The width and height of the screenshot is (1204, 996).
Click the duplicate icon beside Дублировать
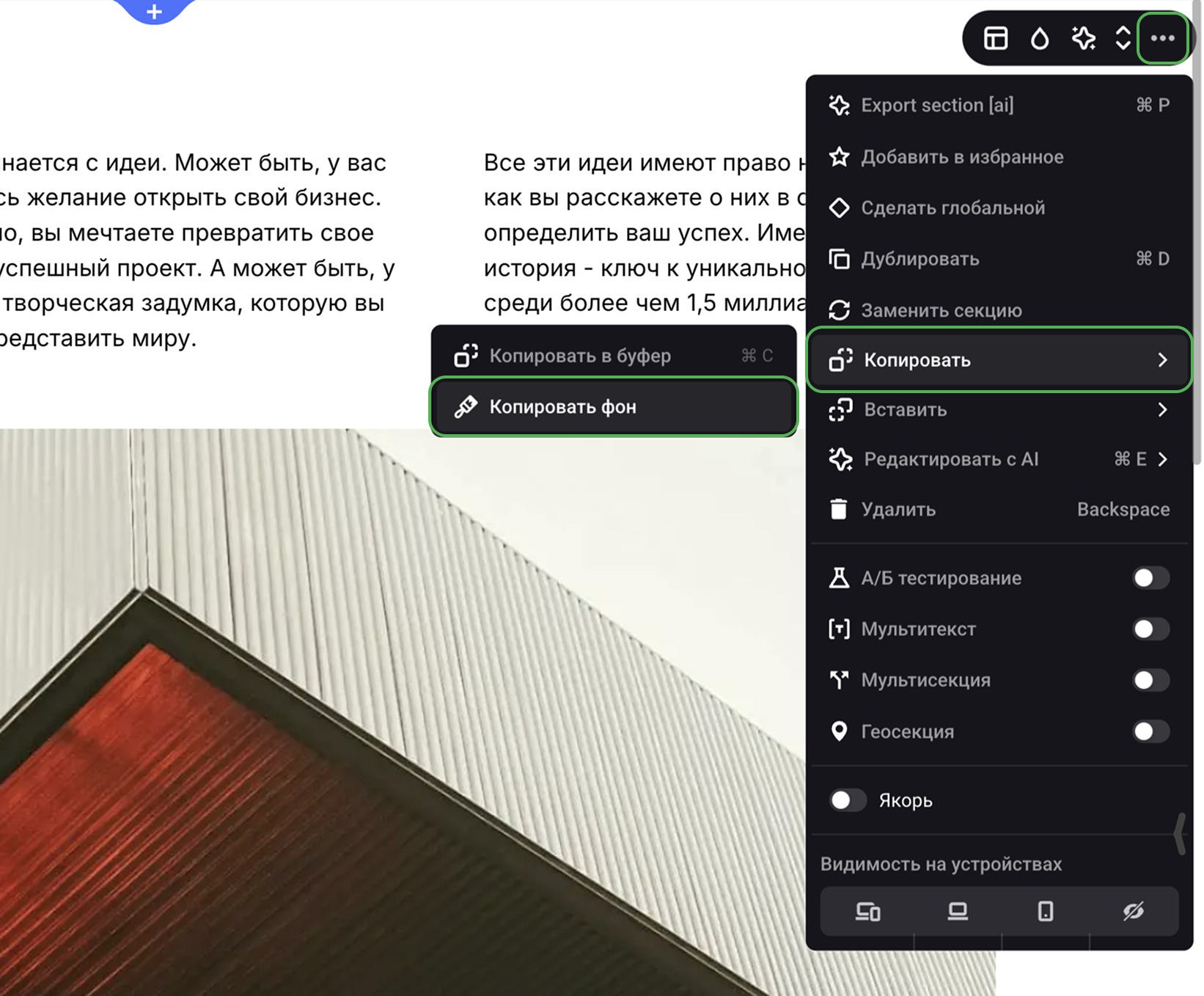[x=839, y=259]
